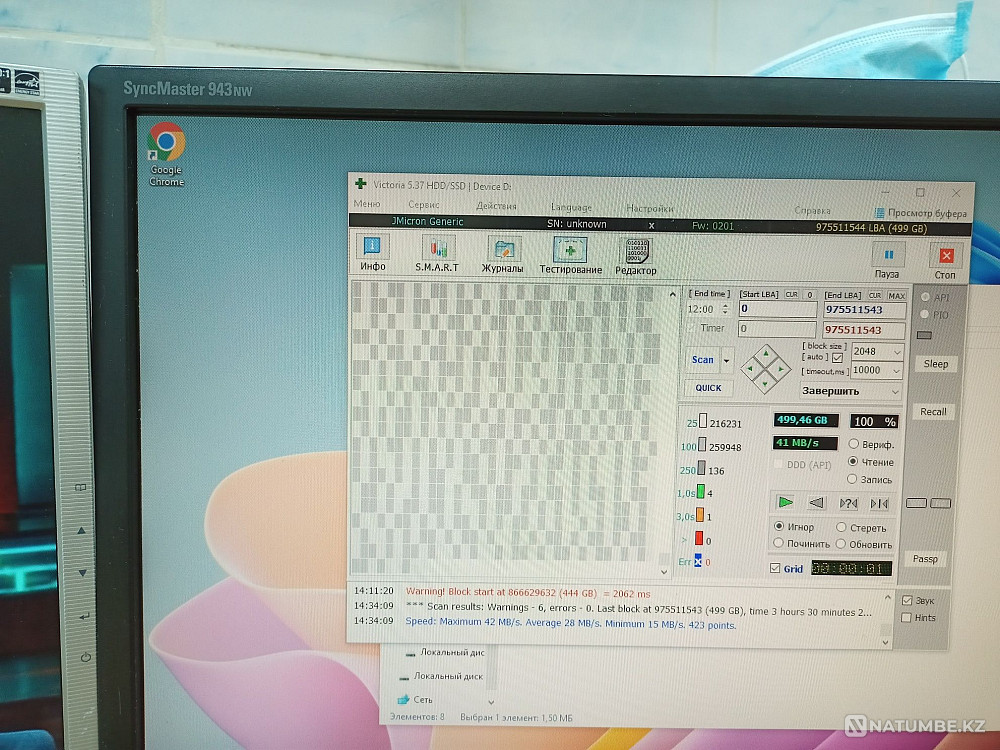Click the green 1,0s block color indicator
The image size is (1000, 750).
pos(701,492)
